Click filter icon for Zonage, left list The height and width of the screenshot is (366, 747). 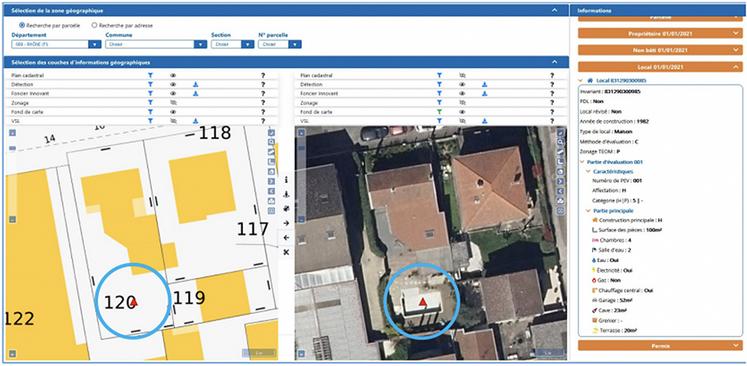[x=151, y=102]
